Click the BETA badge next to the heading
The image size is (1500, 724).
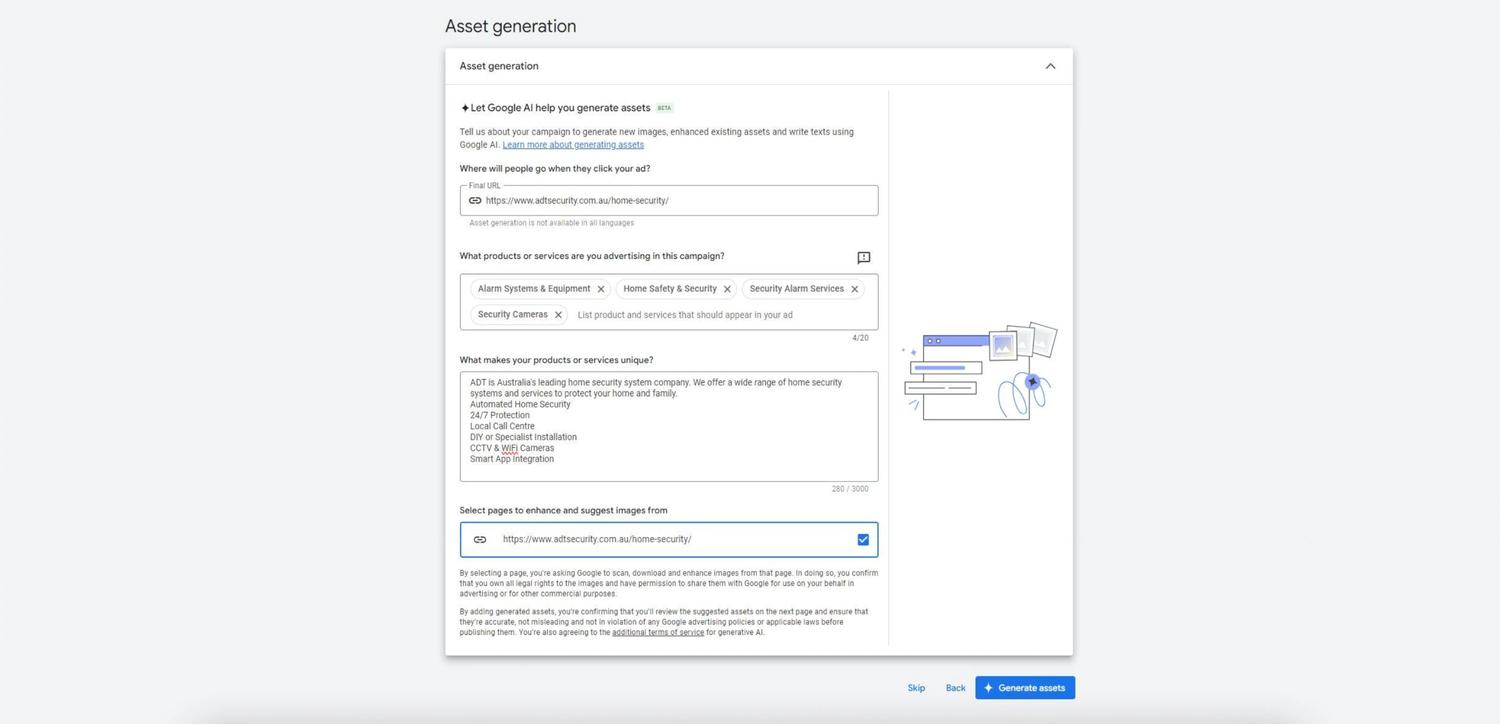663,107
